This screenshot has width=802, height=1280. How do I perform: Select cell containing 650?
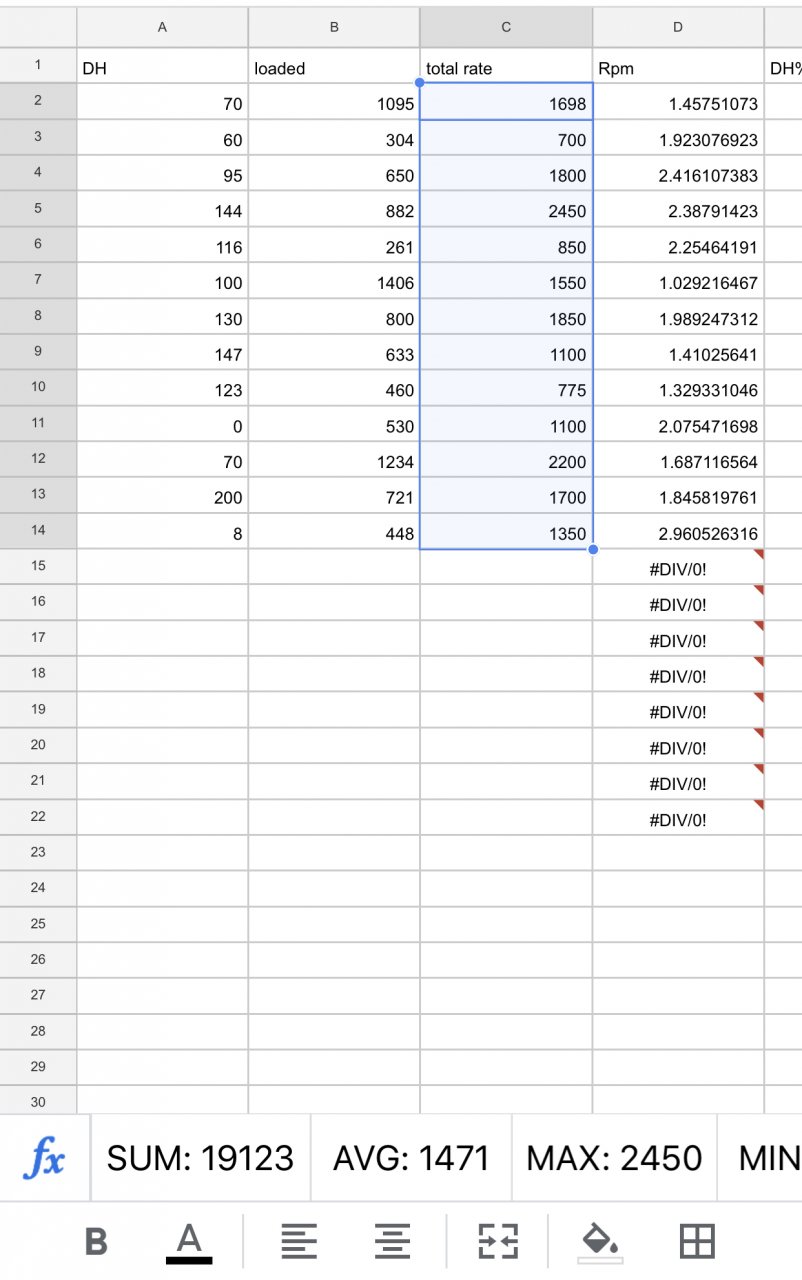tap(334, 174)
